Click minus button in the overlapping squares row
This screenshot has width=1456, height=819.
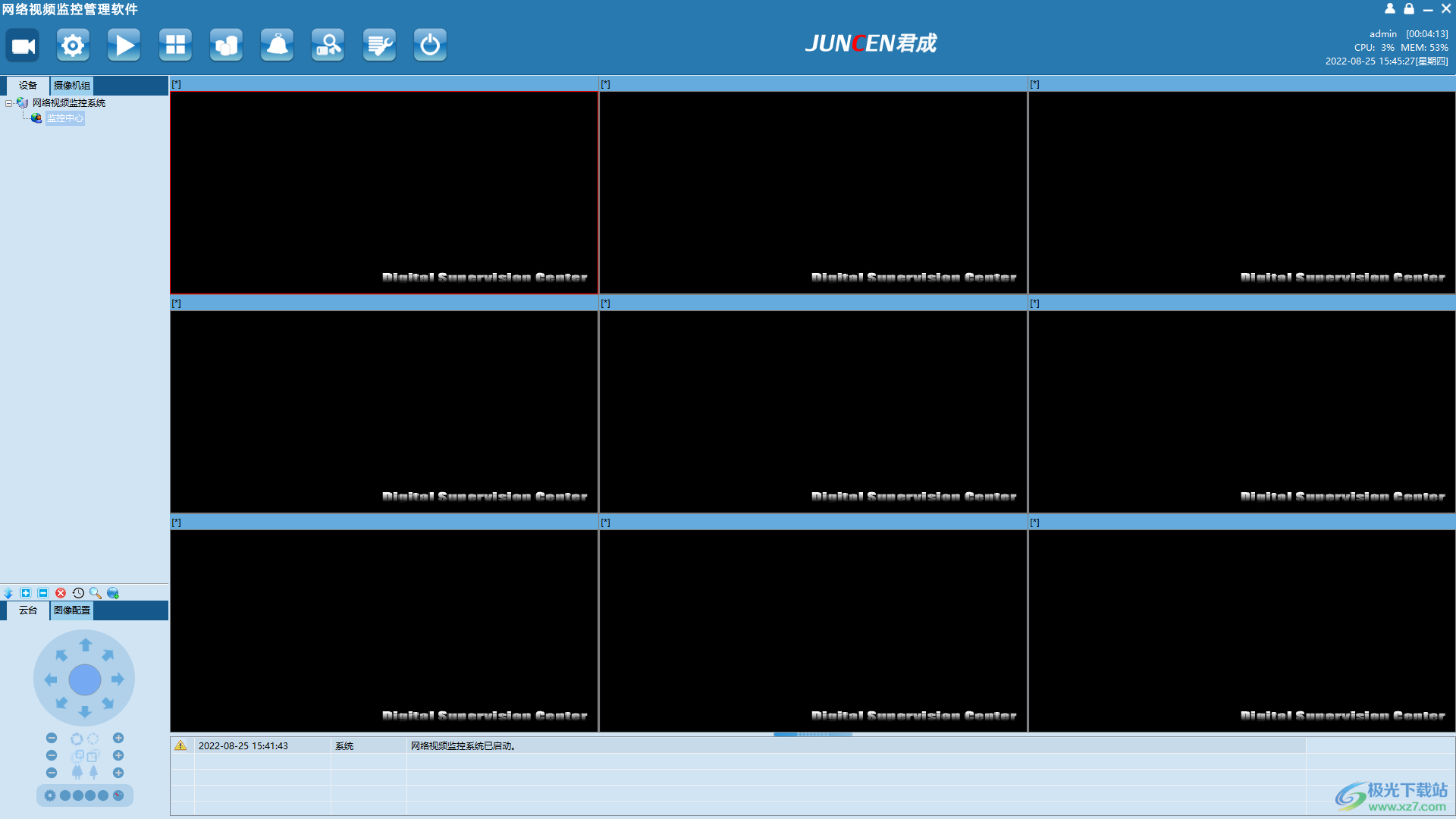click(52, 755)
